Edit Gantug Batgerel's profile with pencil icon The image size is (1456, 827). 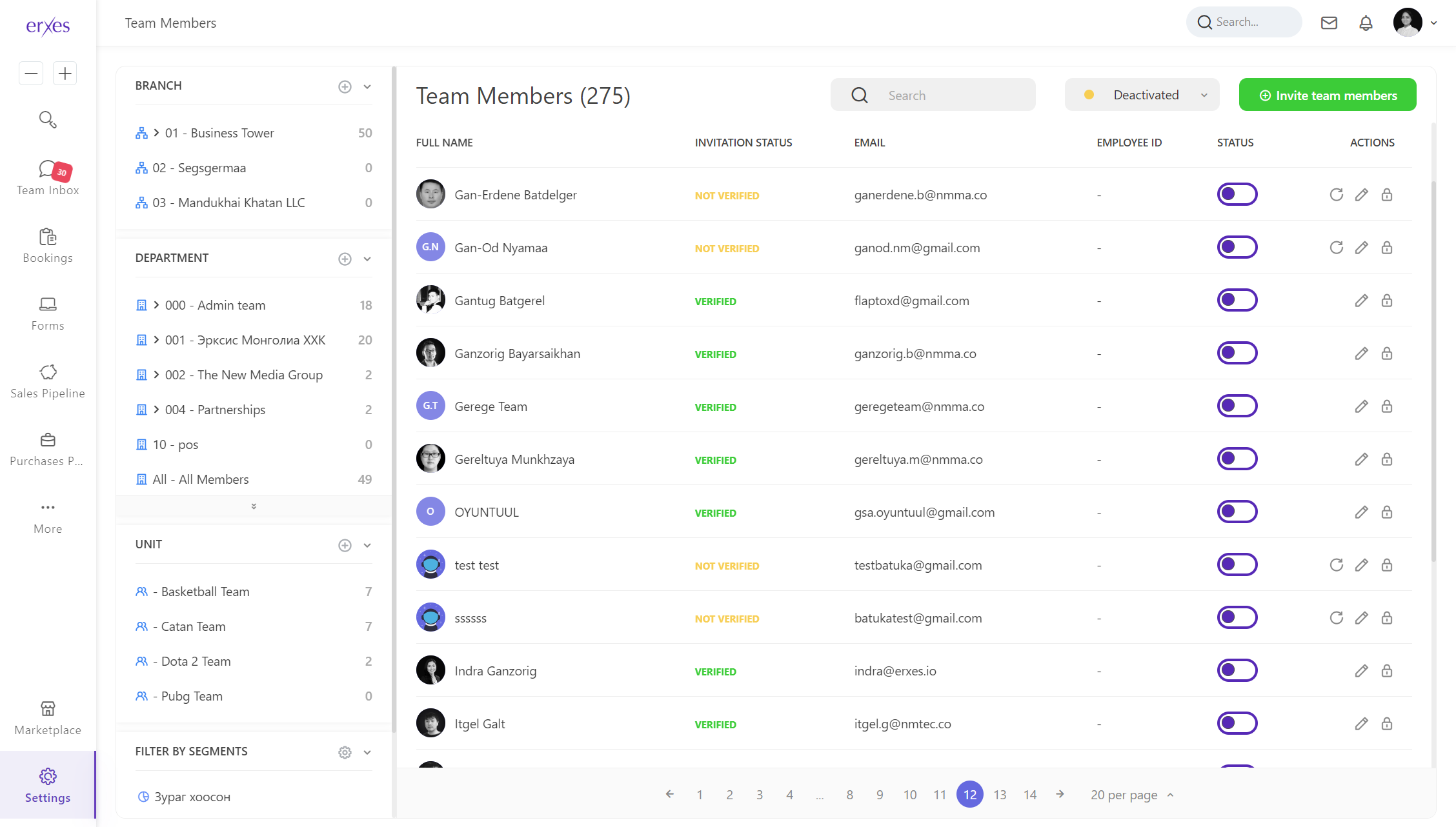pos(1361,301)
